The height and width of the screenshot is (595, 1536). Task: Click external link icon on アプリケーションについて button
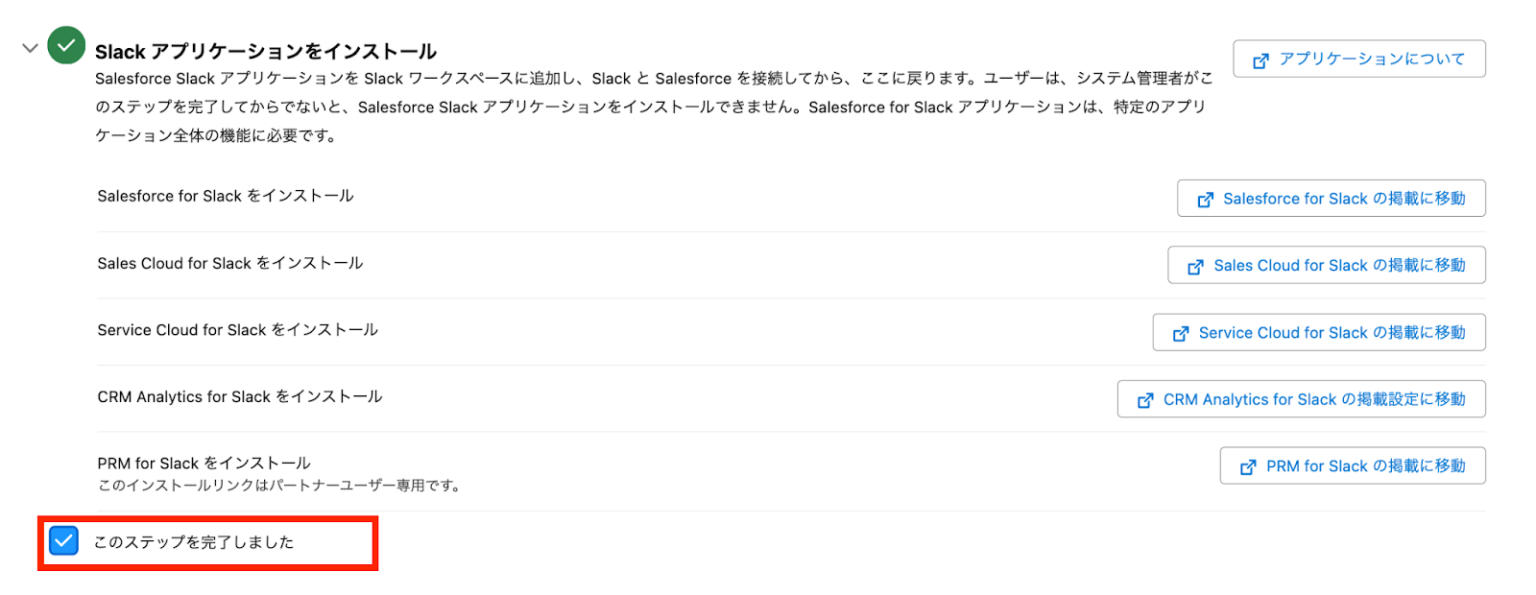(x=1260, y=58)
